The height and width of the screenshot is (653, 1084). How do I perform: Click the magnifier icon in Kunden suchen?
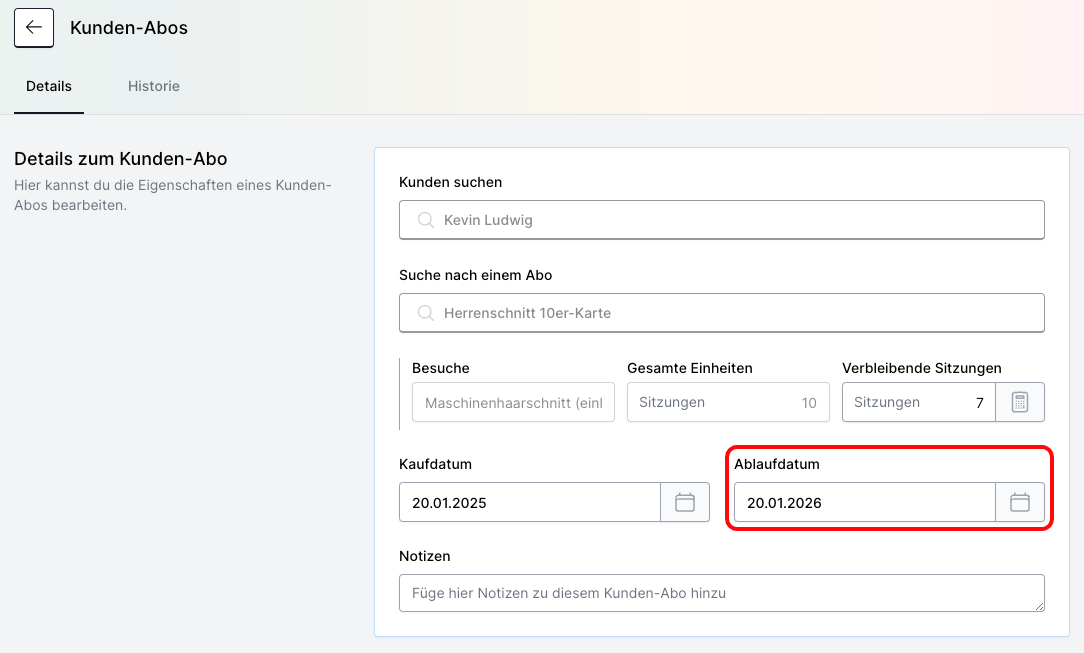coord(425,220)
